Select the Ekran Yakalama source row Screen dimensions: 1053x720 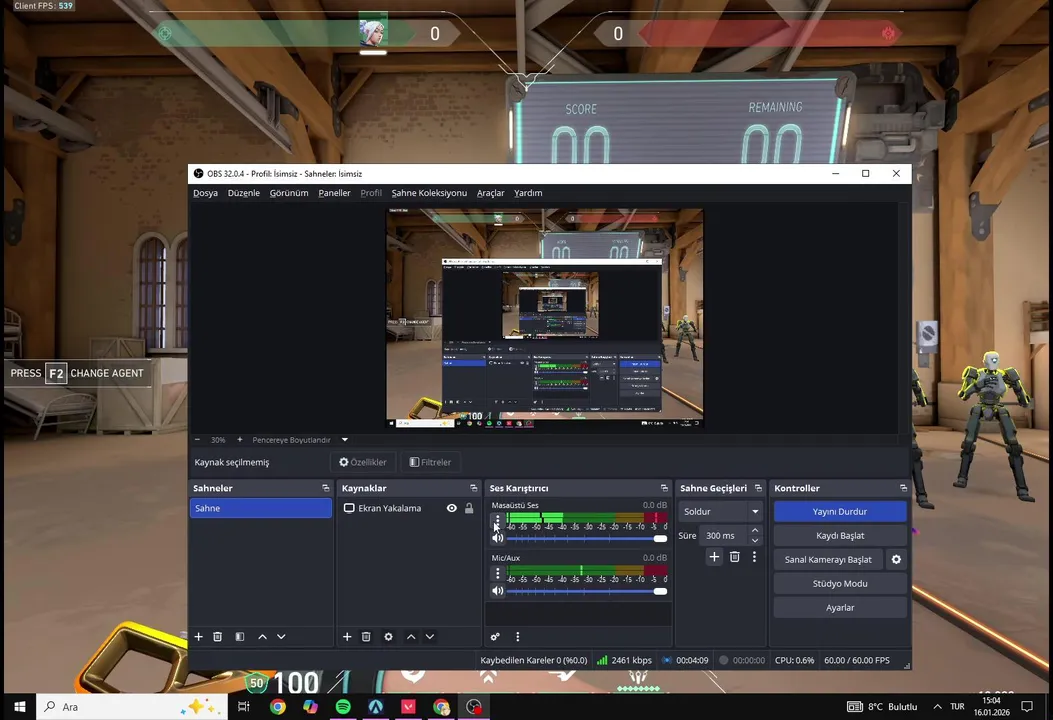(408, 508)
